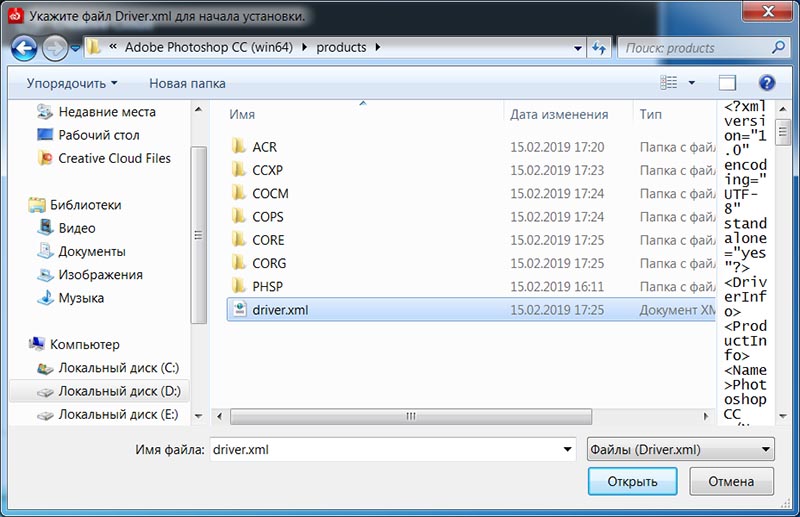Click the change view icon
This screenshot has height=517, width=800.
coord(669,83)
